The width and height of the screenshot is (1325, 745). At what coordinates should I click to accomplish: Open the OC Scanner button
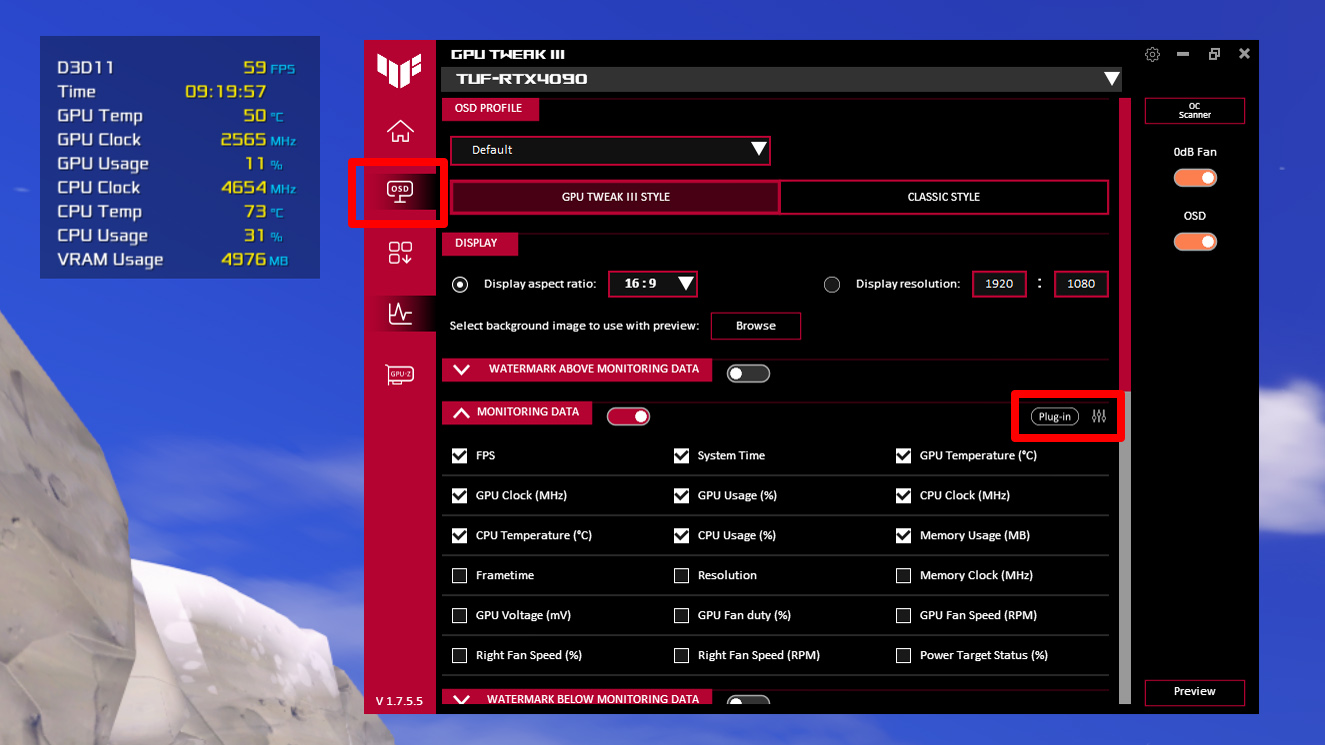(1195, 111)
